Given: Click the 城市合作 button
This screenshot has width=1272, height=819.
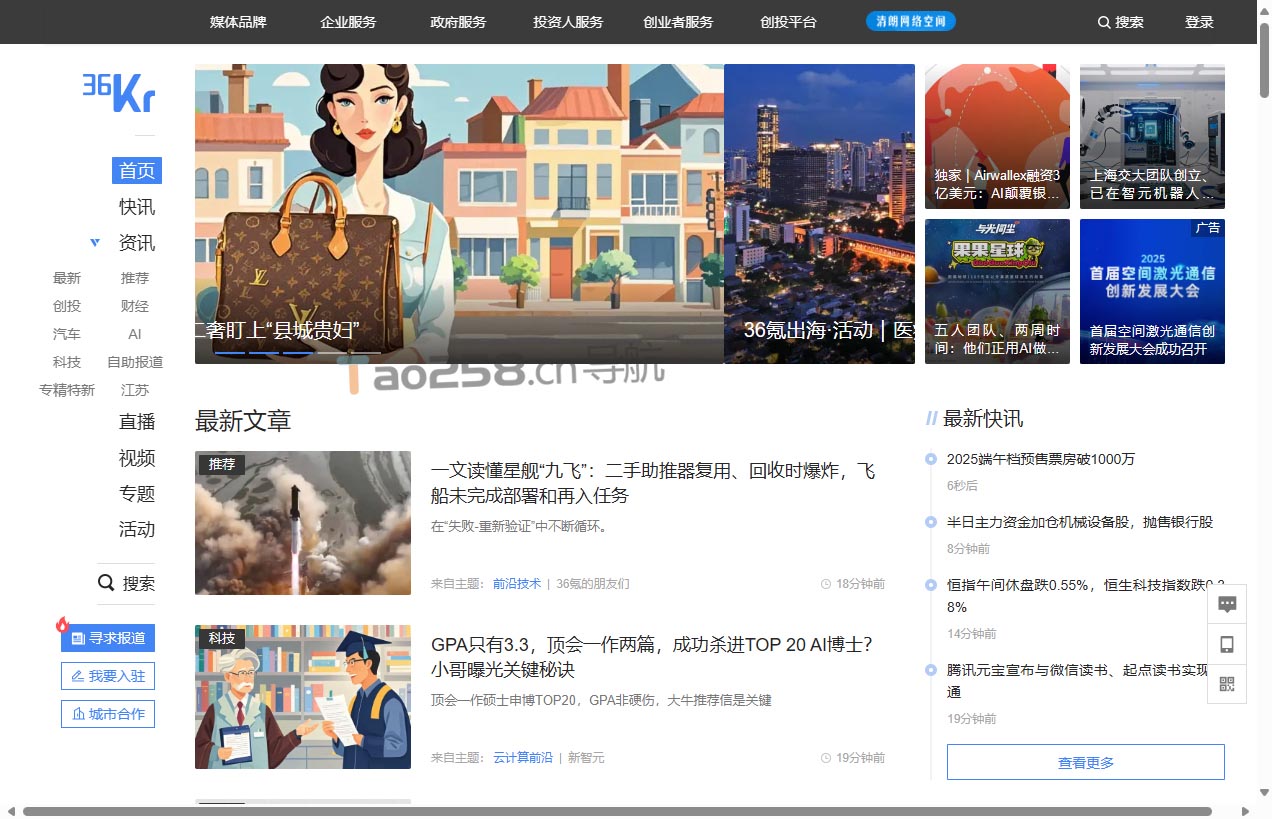Looking at the screenshot, I should [x=108, y=714].
